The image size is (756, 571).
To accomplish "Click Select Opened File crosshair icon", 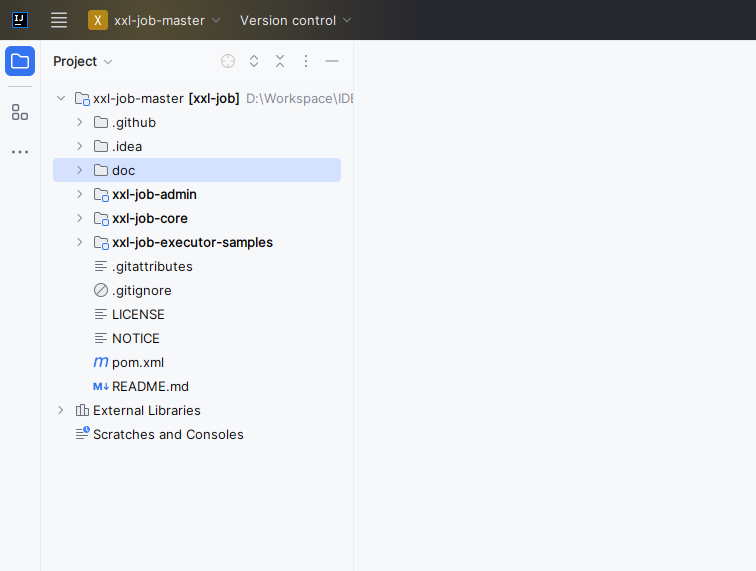I will 228,61.
